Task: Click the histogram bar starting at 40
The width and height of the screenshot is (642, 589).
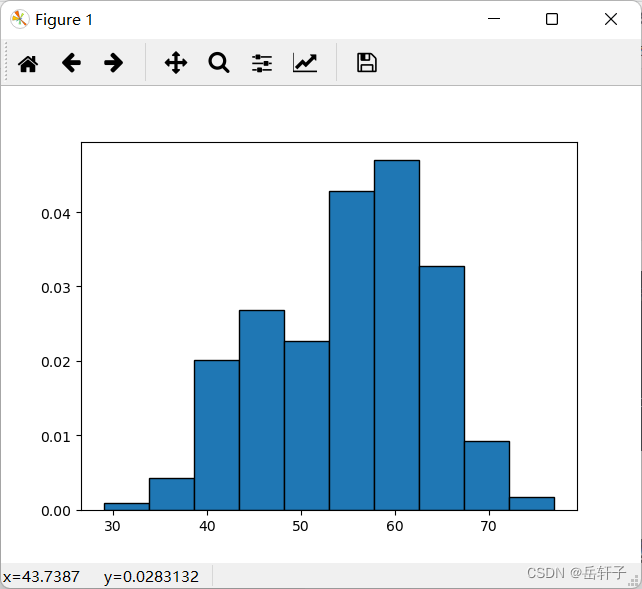Action: 217,435
